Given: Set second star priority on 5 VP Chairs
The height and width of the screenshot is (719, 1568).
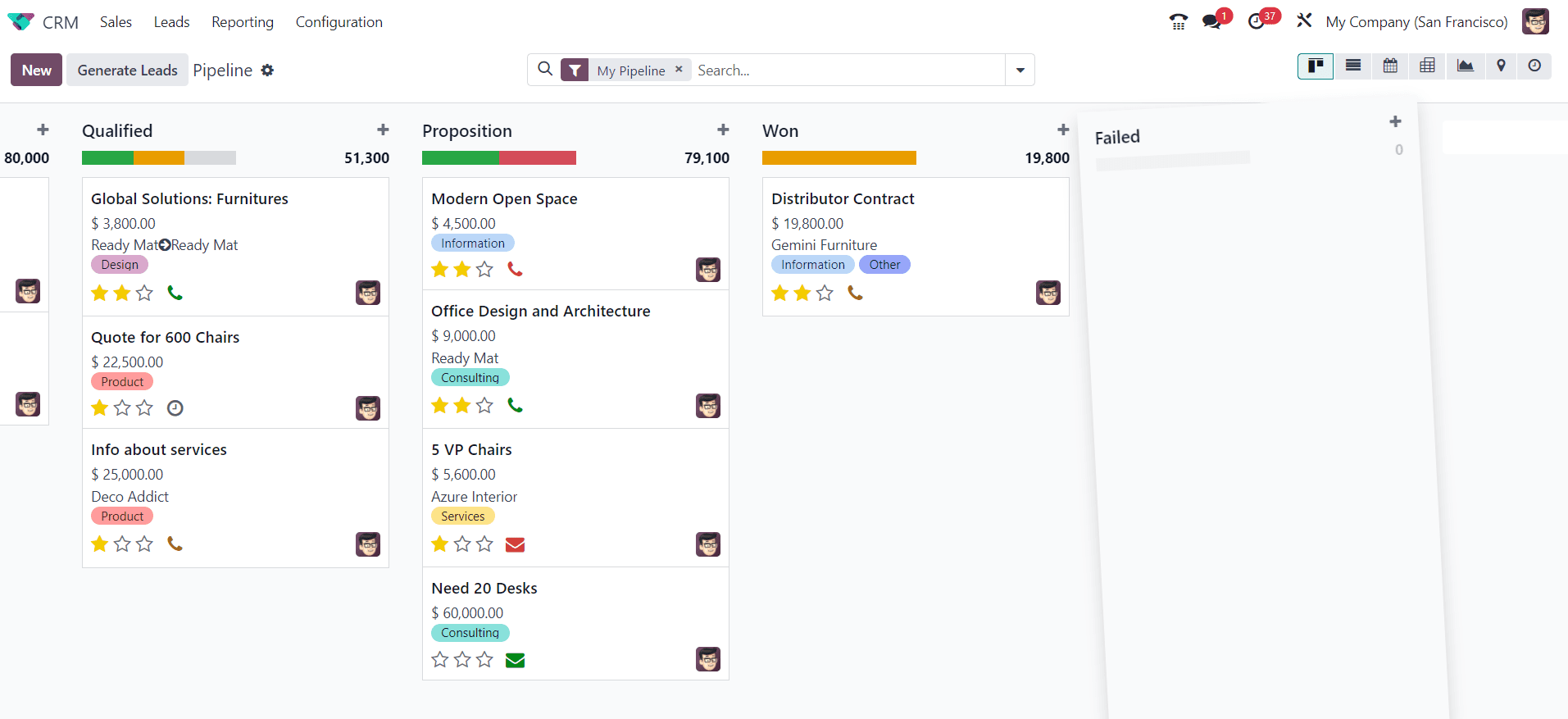Looking at the screenshot, I should (x=462, y=544).
